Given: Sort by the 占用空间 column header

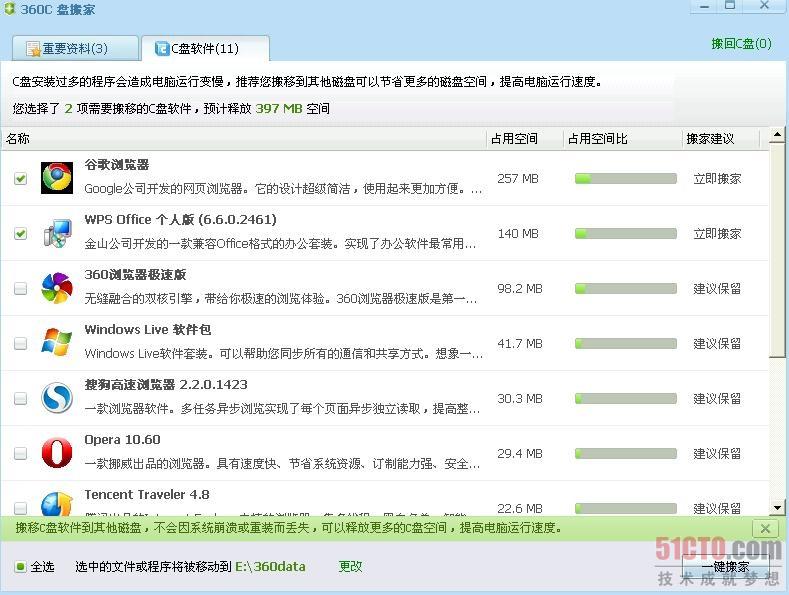Looking at the screenshot, I should pyautogui.click(x=525, y=138).
